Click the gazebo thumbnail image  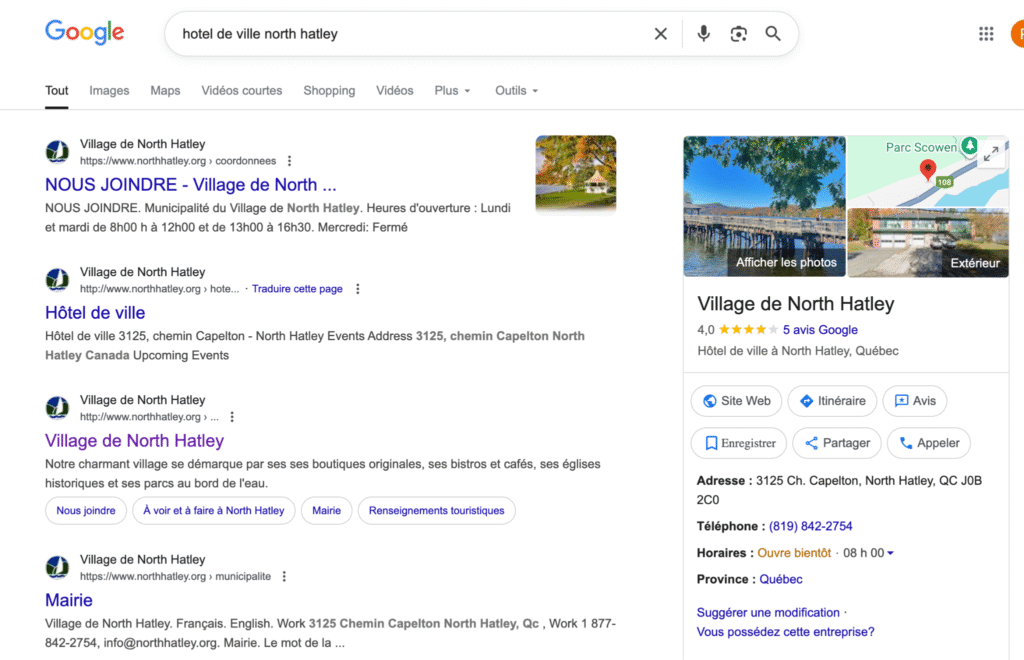pos(575,173)
